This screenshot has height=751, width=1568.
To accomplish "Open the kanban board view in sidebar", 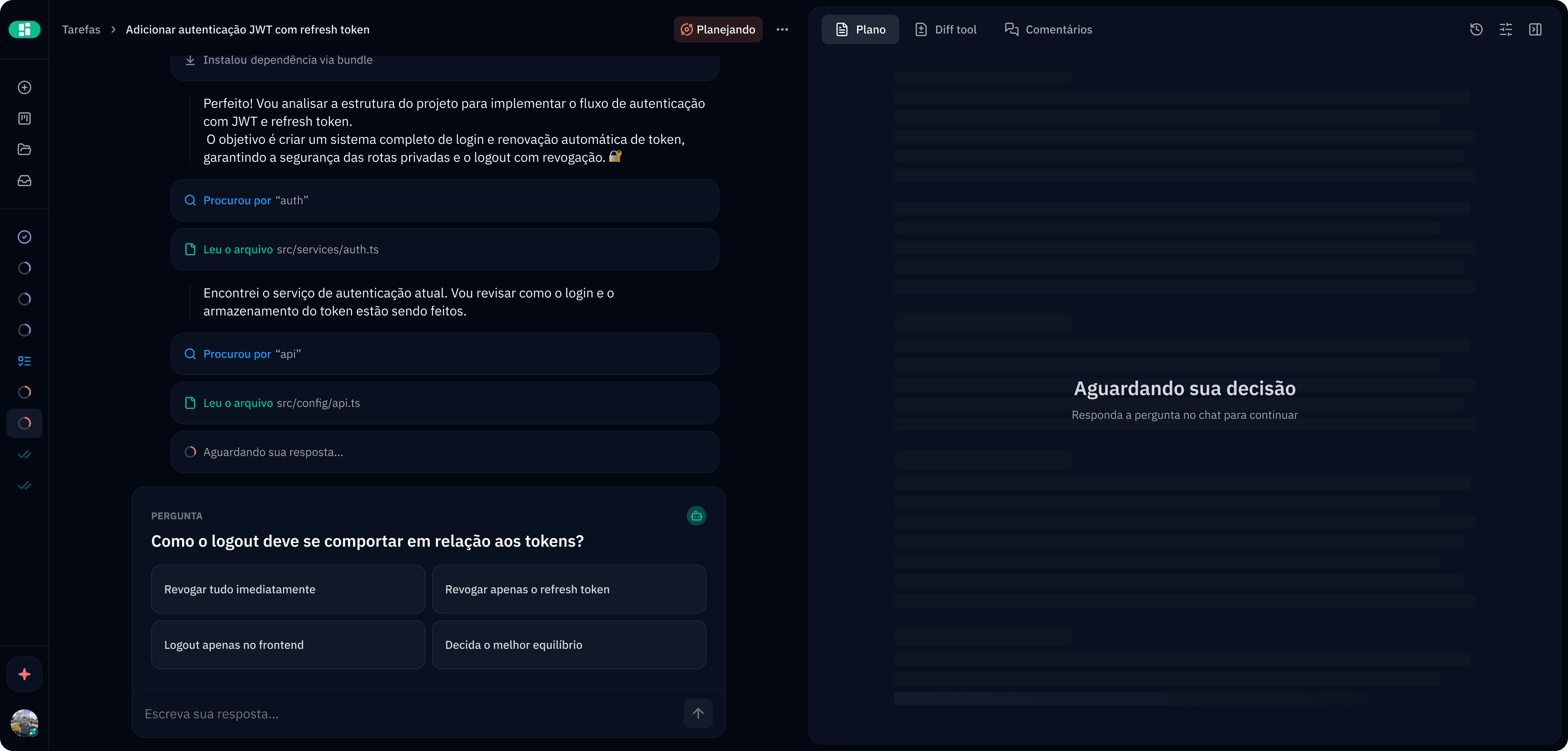I will (24, 118).
